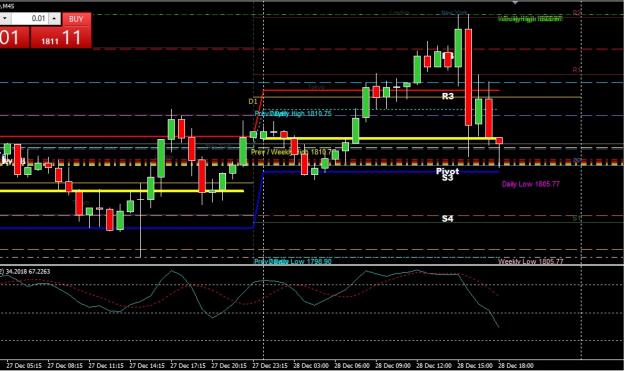
Task: Click the 'Weekly Low 1805.77' label
Action: [531, 262]
